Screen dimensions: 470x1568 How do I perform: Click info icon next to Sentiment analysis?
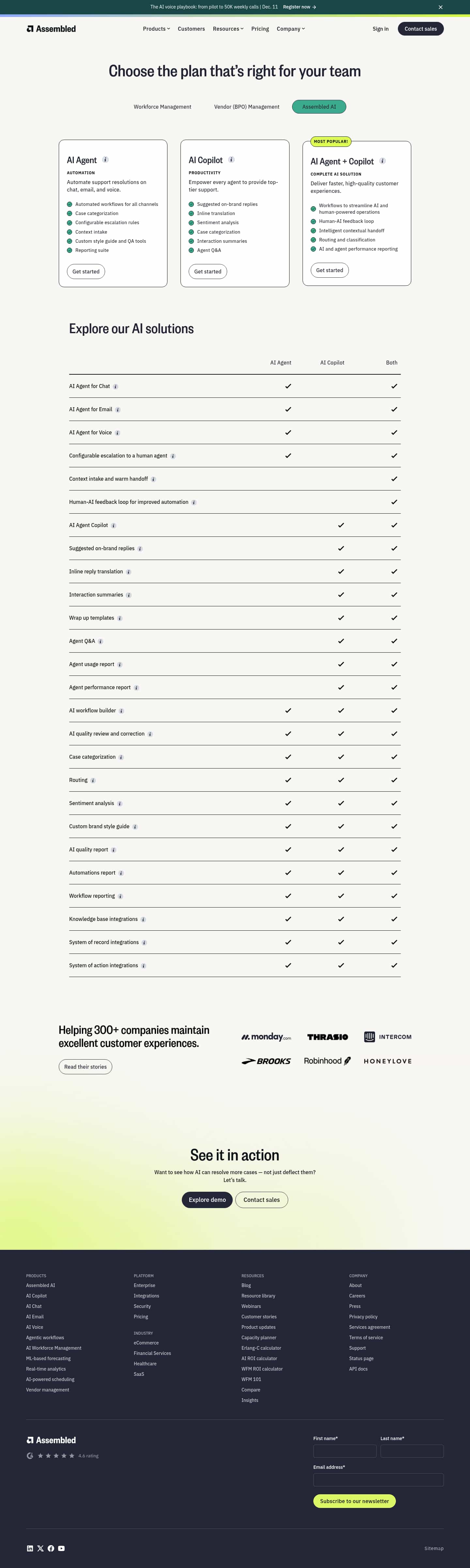coord(119,803)
